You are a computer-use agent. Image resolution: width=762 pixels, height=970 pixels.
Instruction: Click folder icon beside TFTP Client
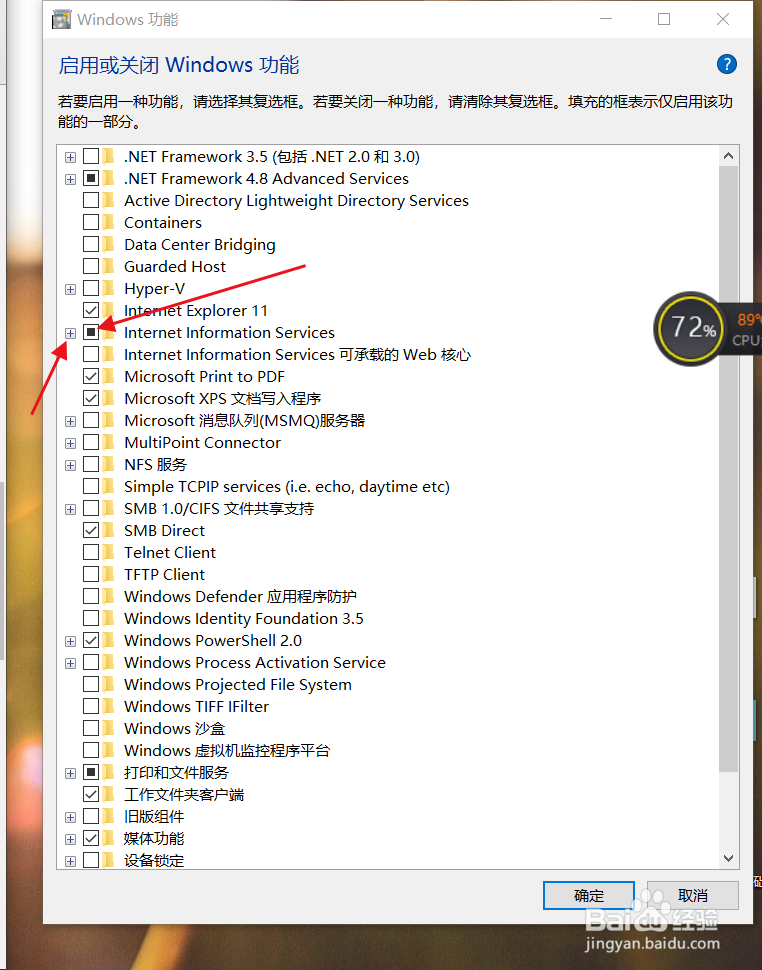[x=109, y=574]
